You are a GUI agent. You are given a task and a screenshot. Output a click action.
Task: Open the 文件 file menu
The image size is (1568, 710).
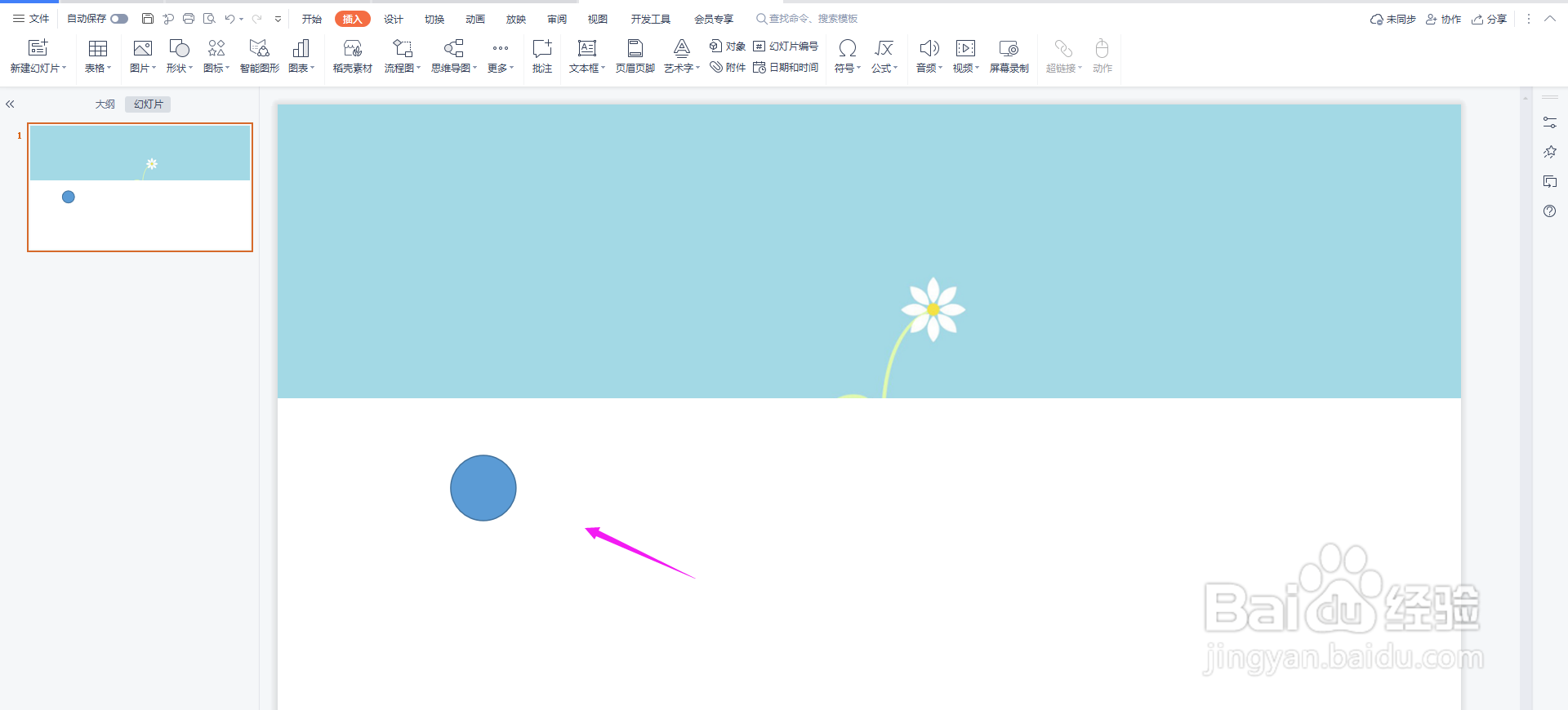coord(31,19)
